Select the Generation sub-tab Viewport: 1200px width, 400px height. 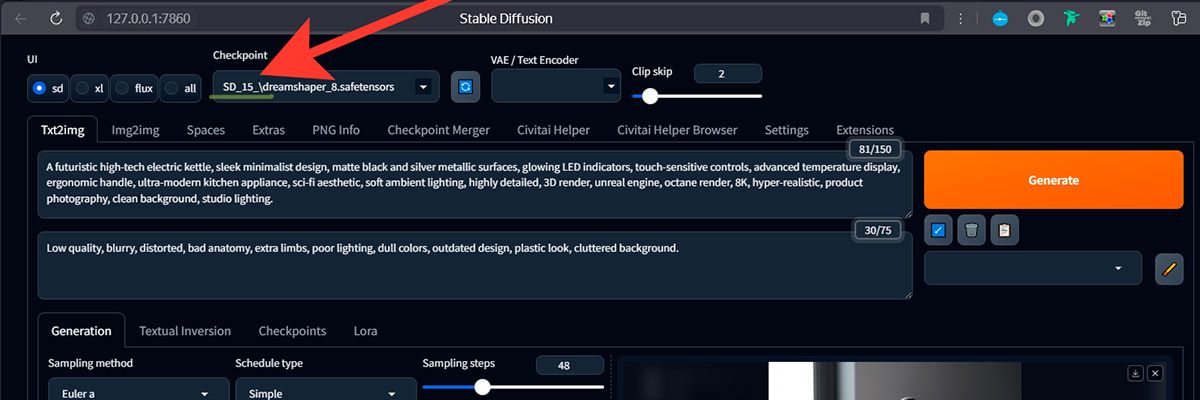pos(81,331)
